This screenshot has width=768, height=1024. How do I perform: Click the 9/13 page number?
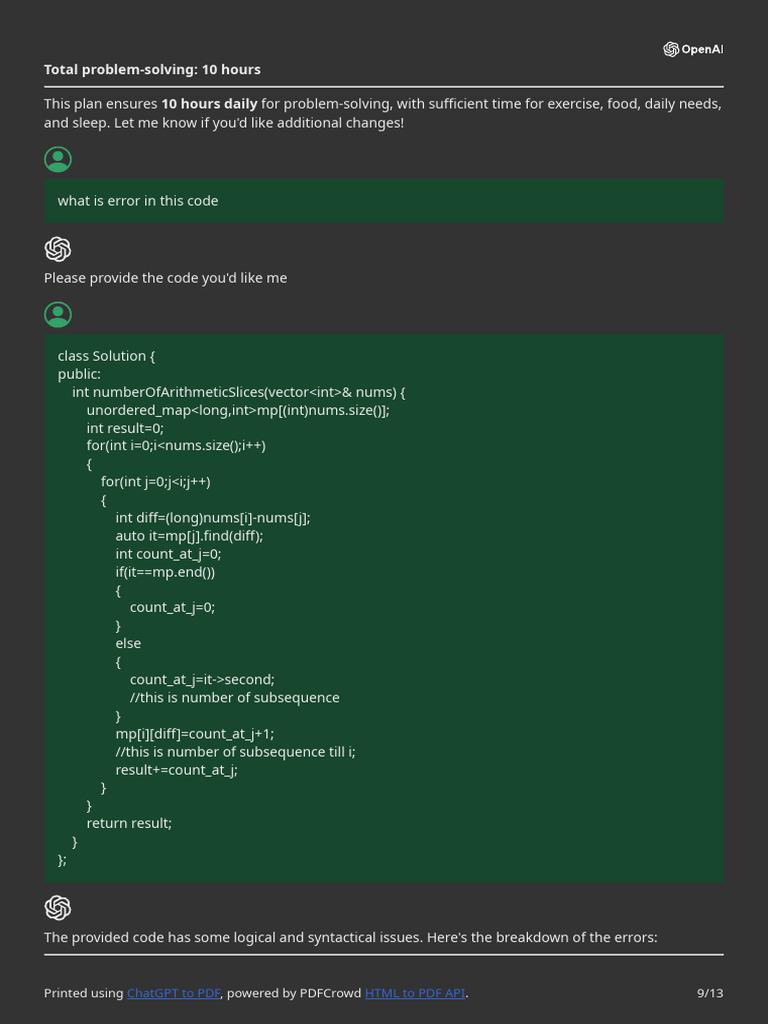[709, 993]
